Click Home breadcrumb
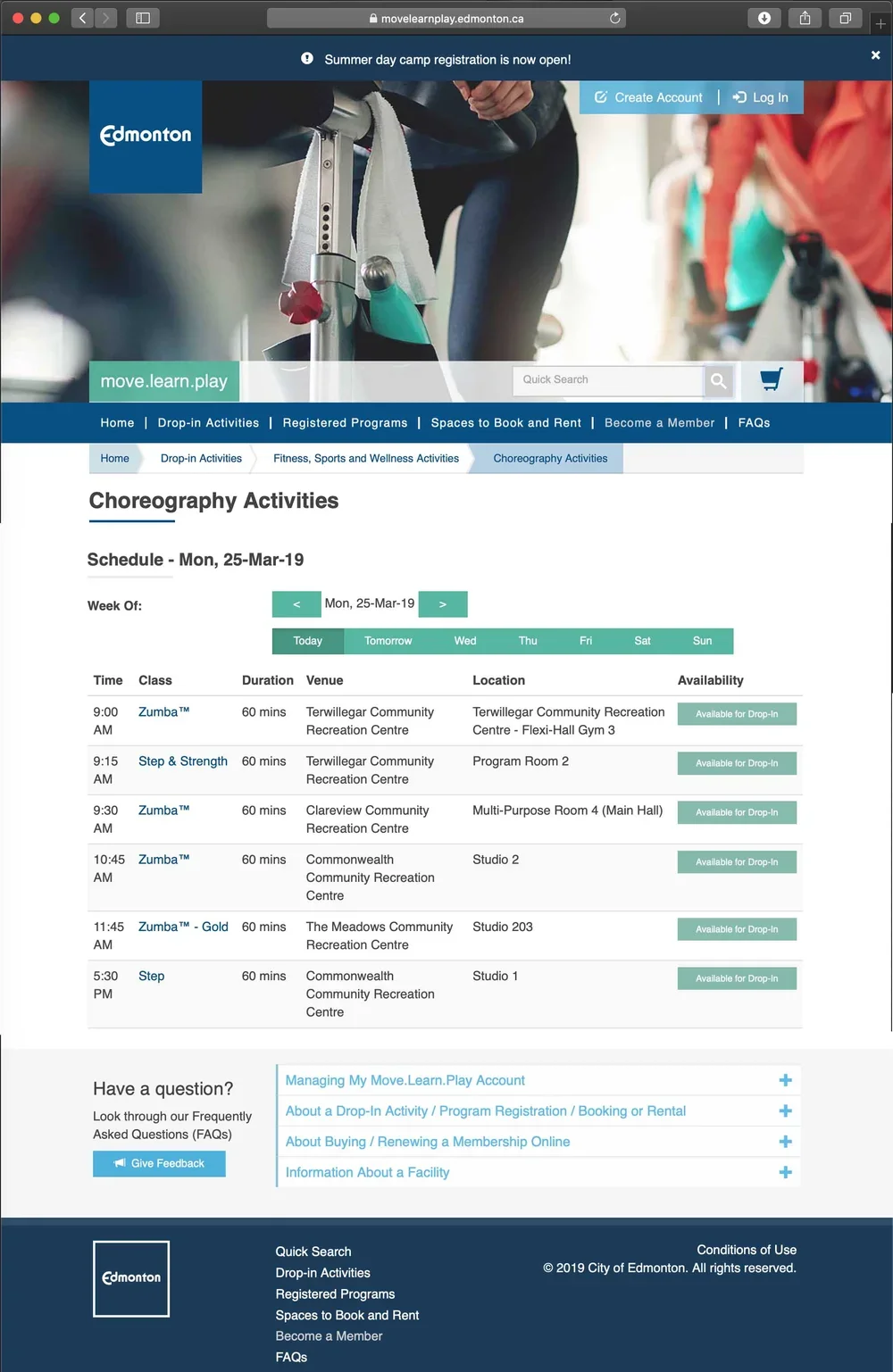 click(114, 459)
